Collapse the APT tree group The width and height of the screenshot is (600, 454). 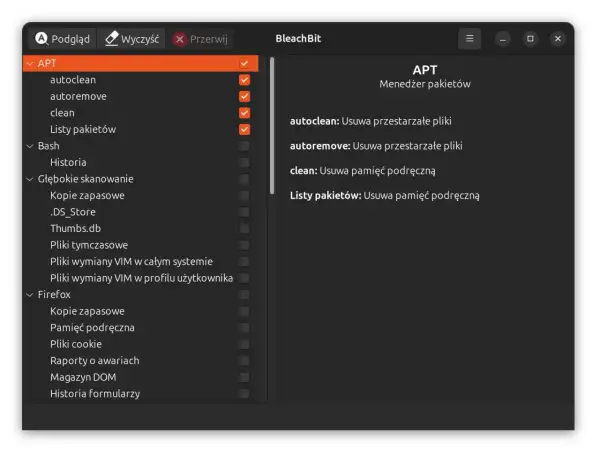coord(30,64)
